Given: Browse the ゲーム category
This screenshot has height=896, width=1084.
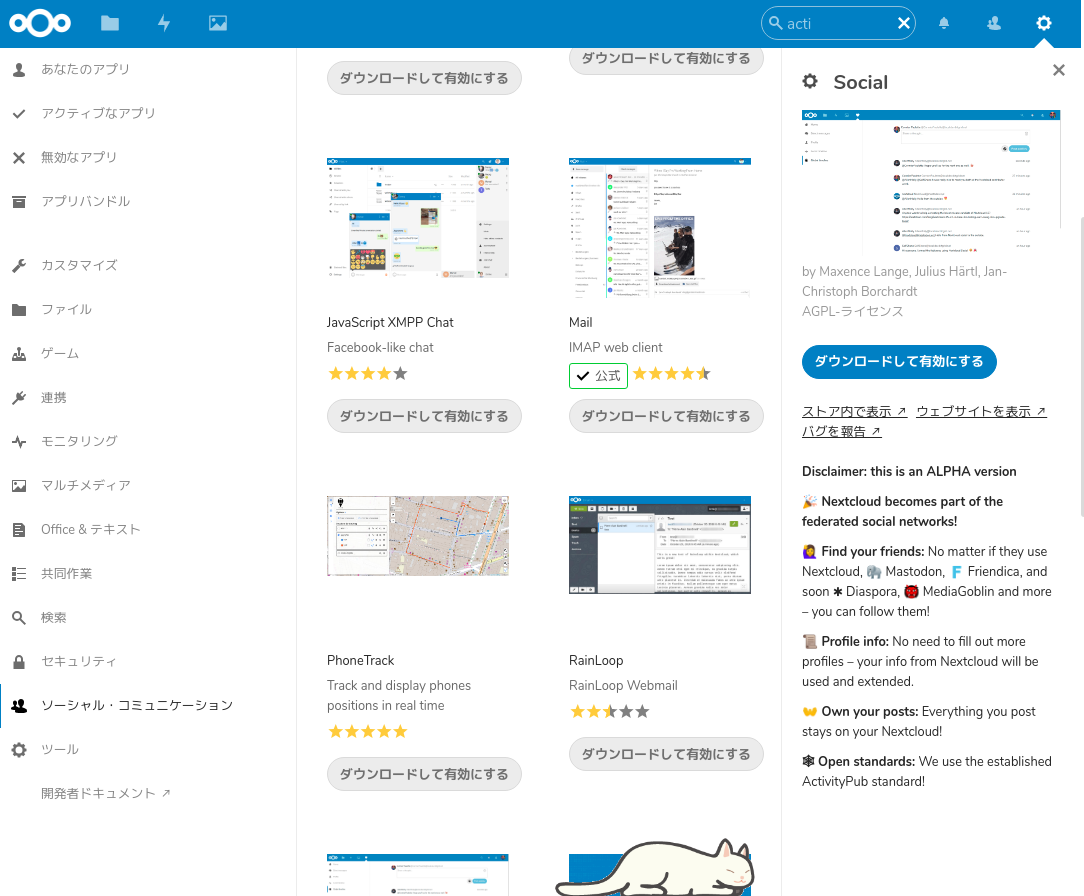Looking at the screenshot, I should [x=59, y=354].
